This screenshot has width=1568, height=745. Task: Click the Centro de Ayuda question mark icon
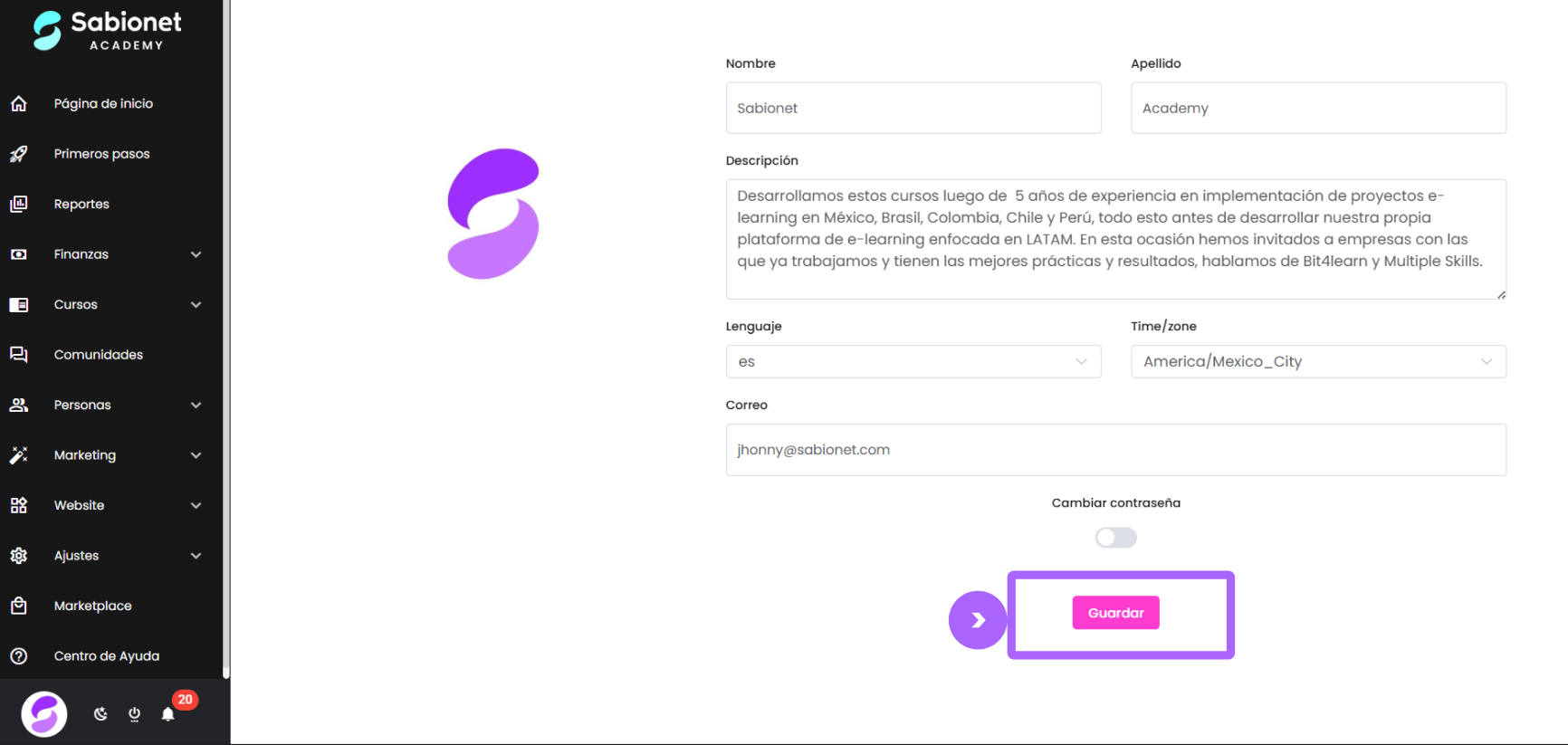pos(19,656)
